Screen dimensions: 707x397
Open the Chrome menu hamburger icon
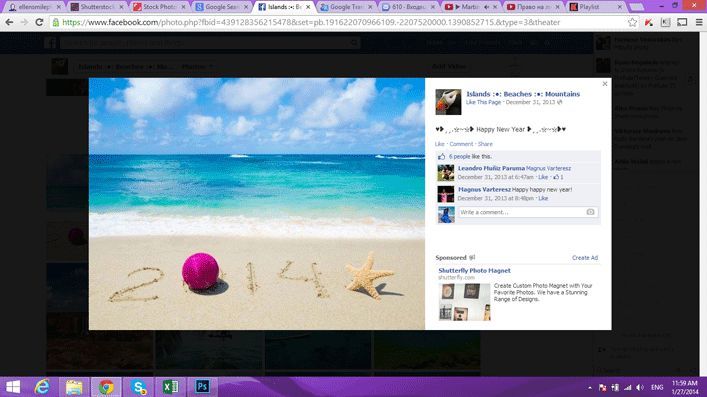(x=699, y=22)
